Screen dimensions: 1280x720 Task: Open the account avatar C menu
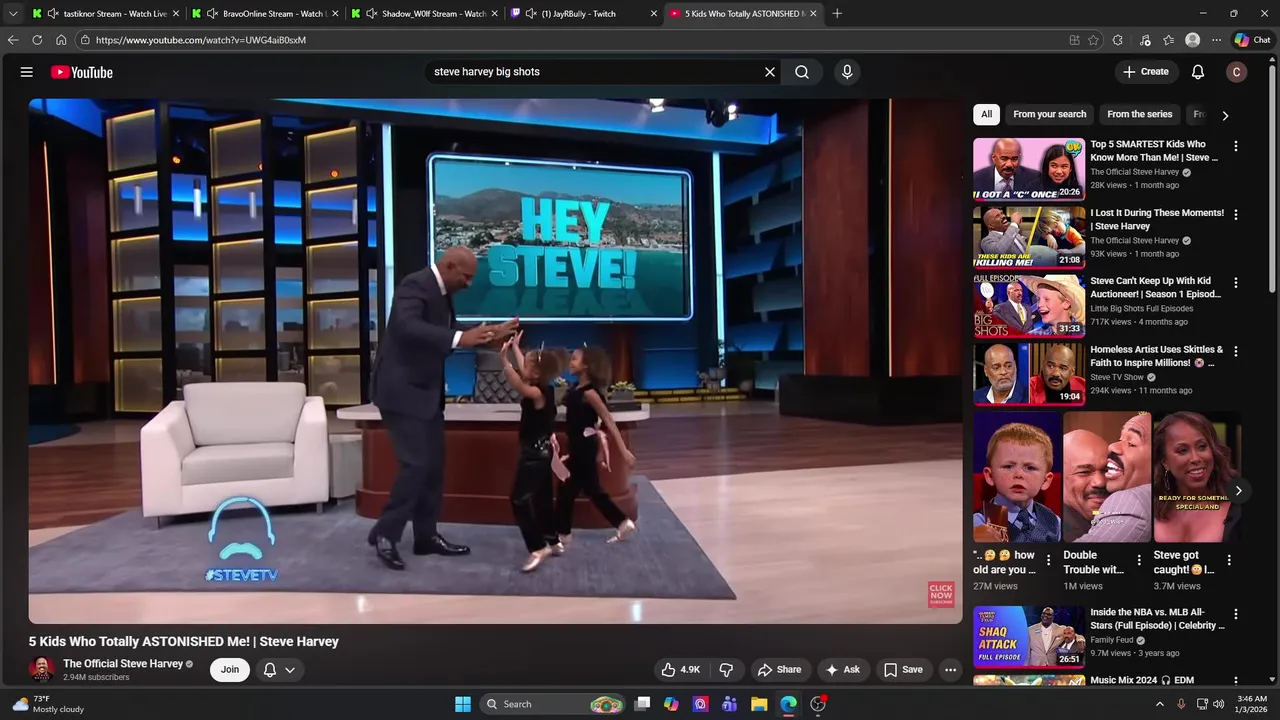[x=1237, y=72]
